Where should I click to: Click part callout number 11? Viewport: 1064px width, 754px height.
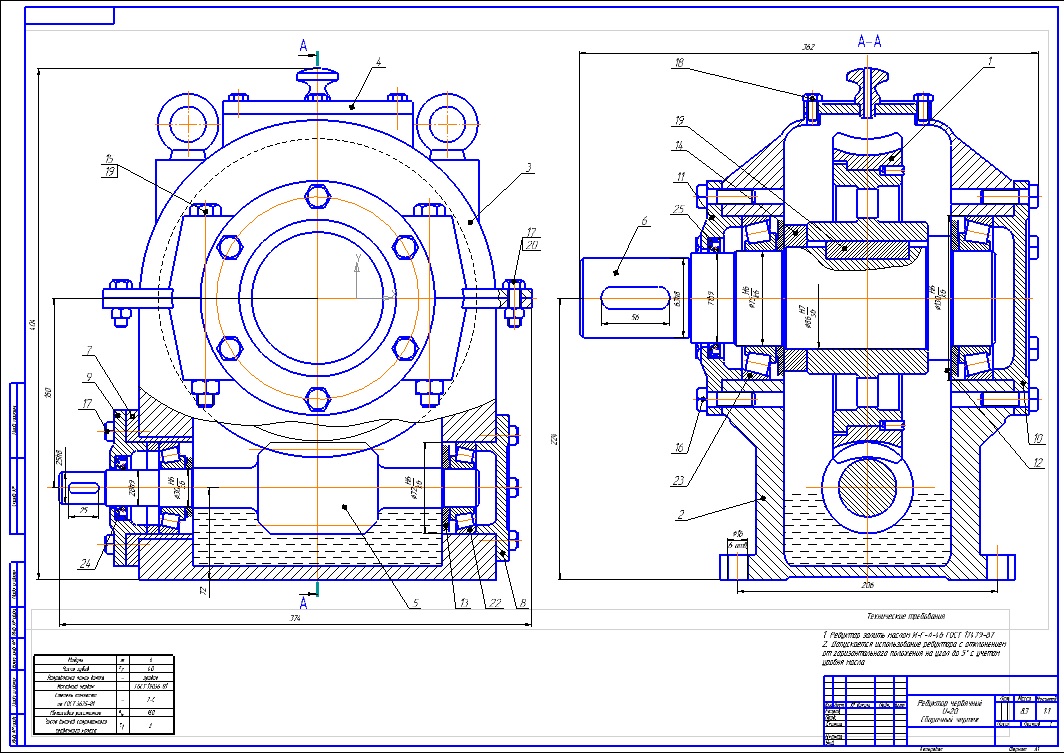point(681,177)
